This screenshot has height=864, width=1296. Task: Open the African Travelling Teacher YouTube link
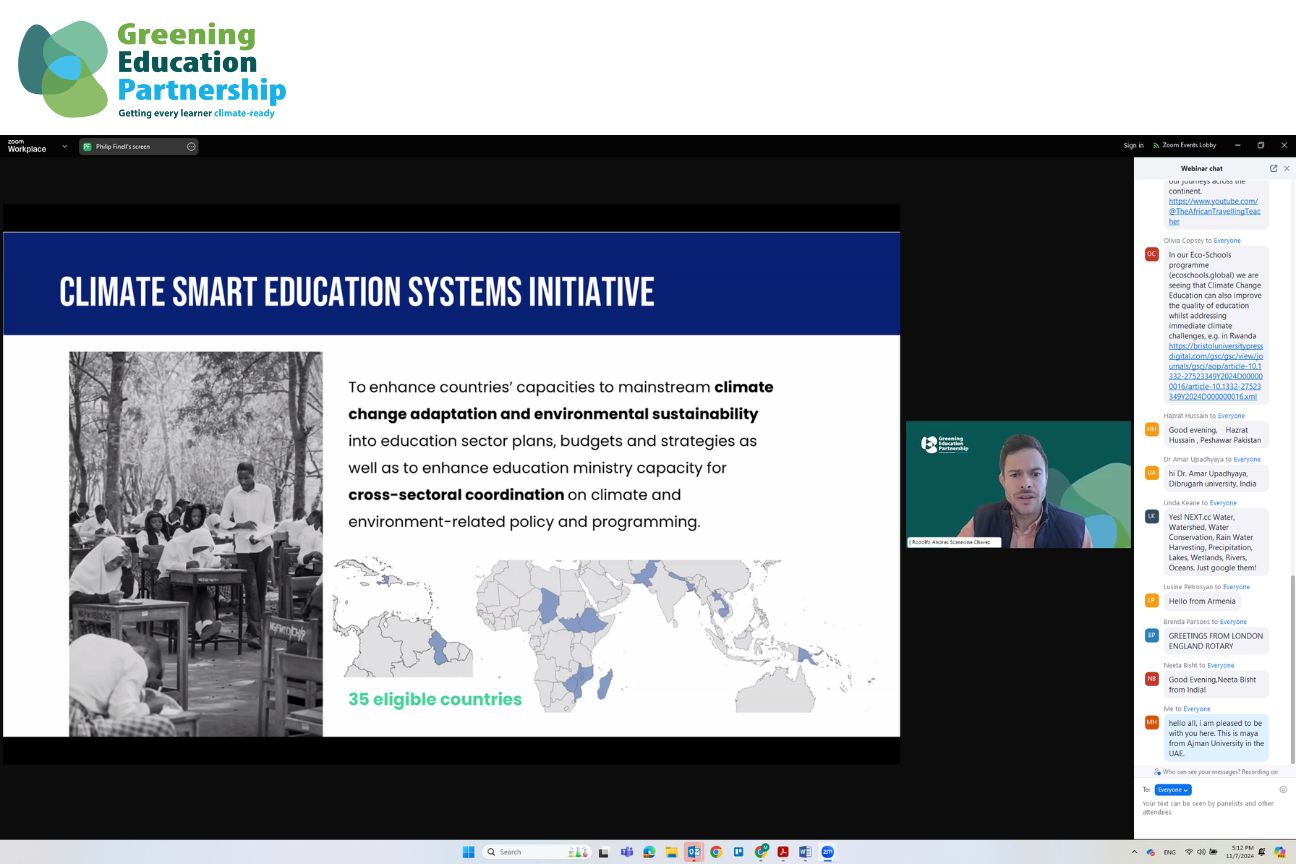coord(1213,211)
